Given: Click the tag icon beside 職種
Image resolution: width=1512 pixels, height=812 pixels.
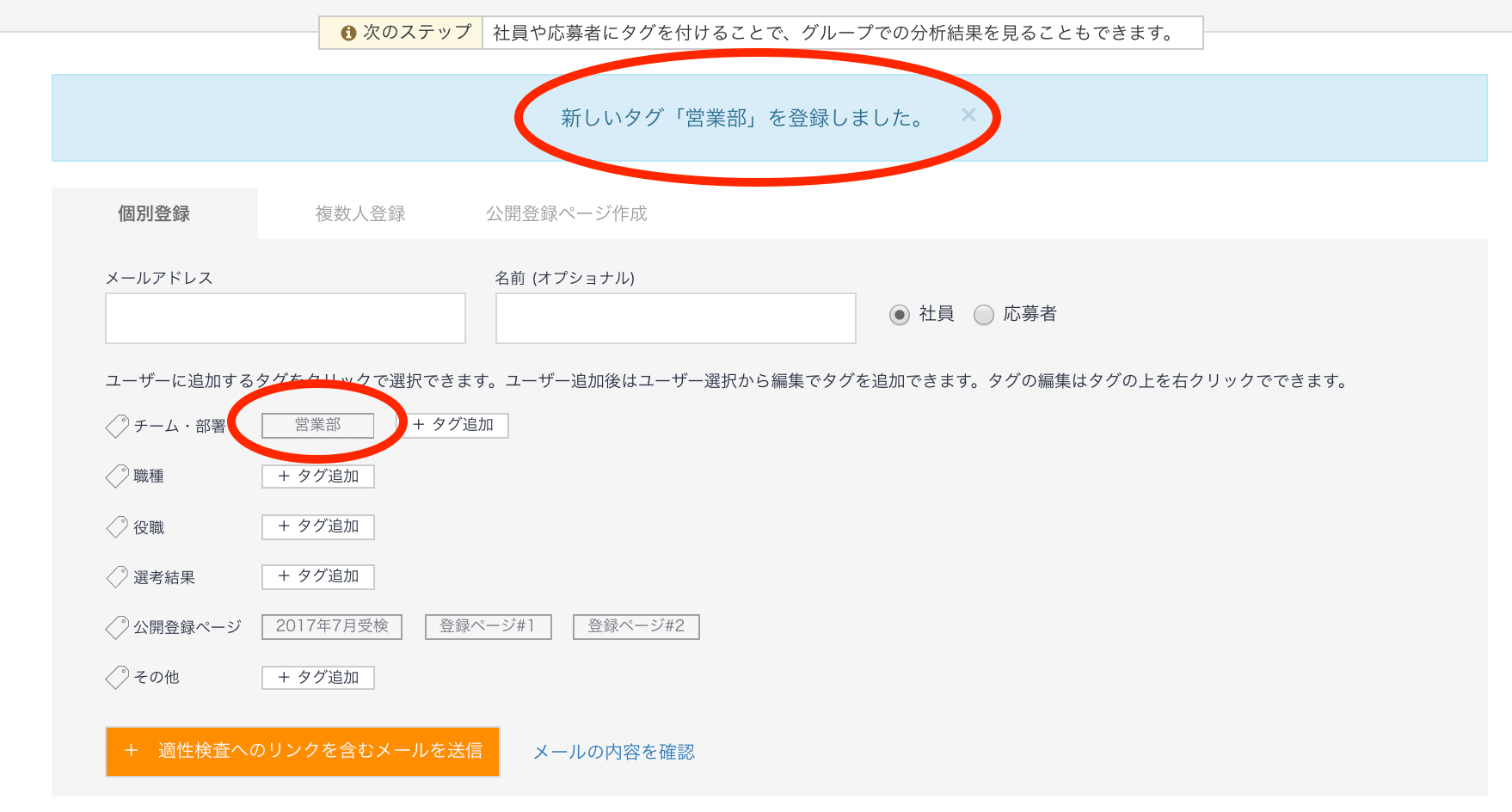Looking at the screenshot, I should (116, 477).
